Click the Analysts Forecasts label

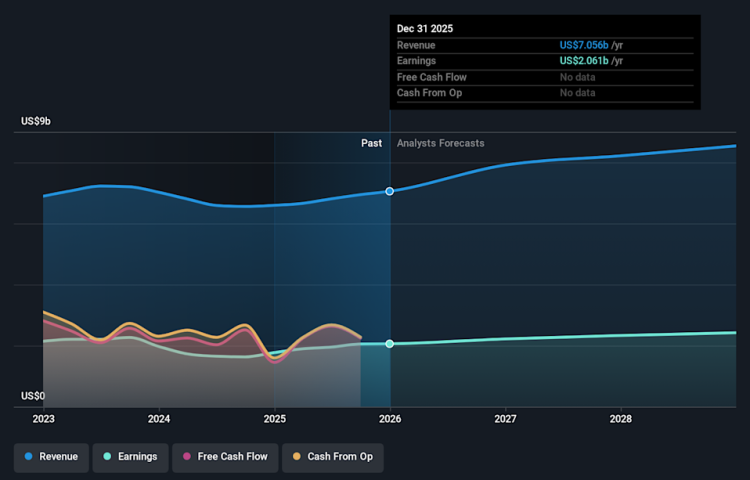tap(440, 143)
